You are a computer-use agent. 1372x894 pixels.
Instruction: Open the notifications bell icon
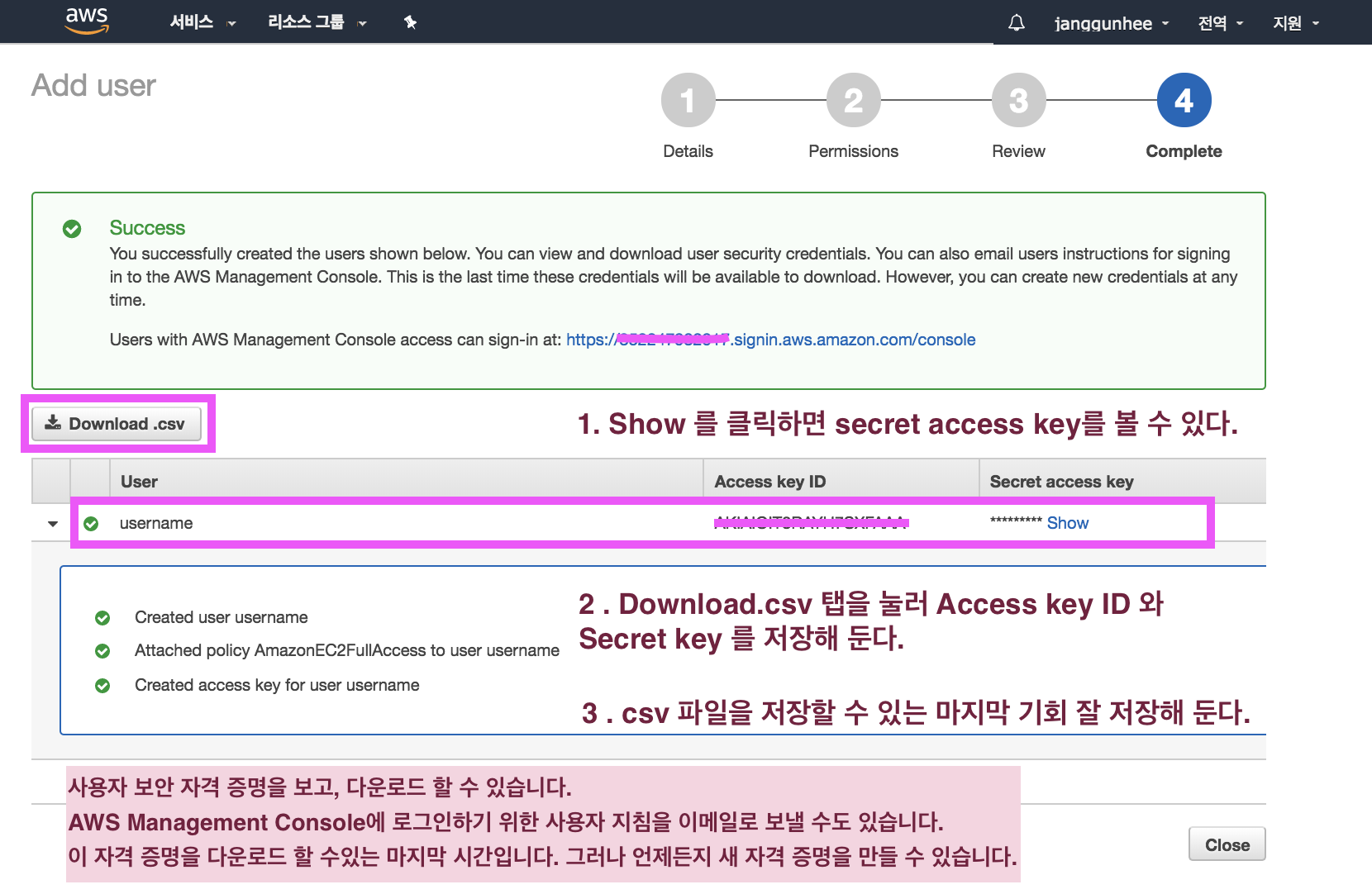coord(1017,22)
